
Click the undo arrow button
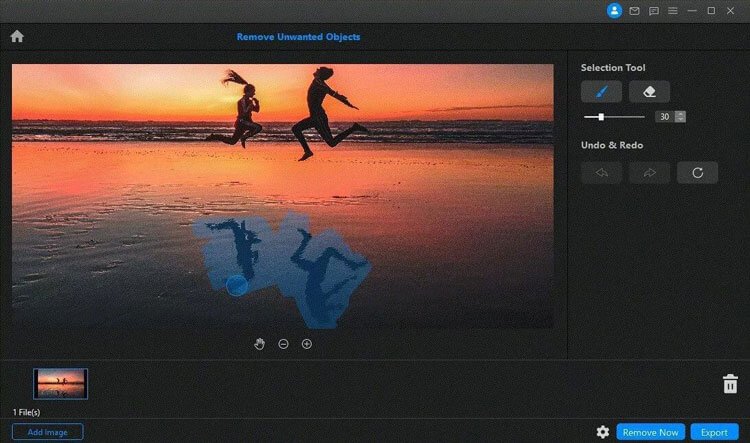[601, 172]
